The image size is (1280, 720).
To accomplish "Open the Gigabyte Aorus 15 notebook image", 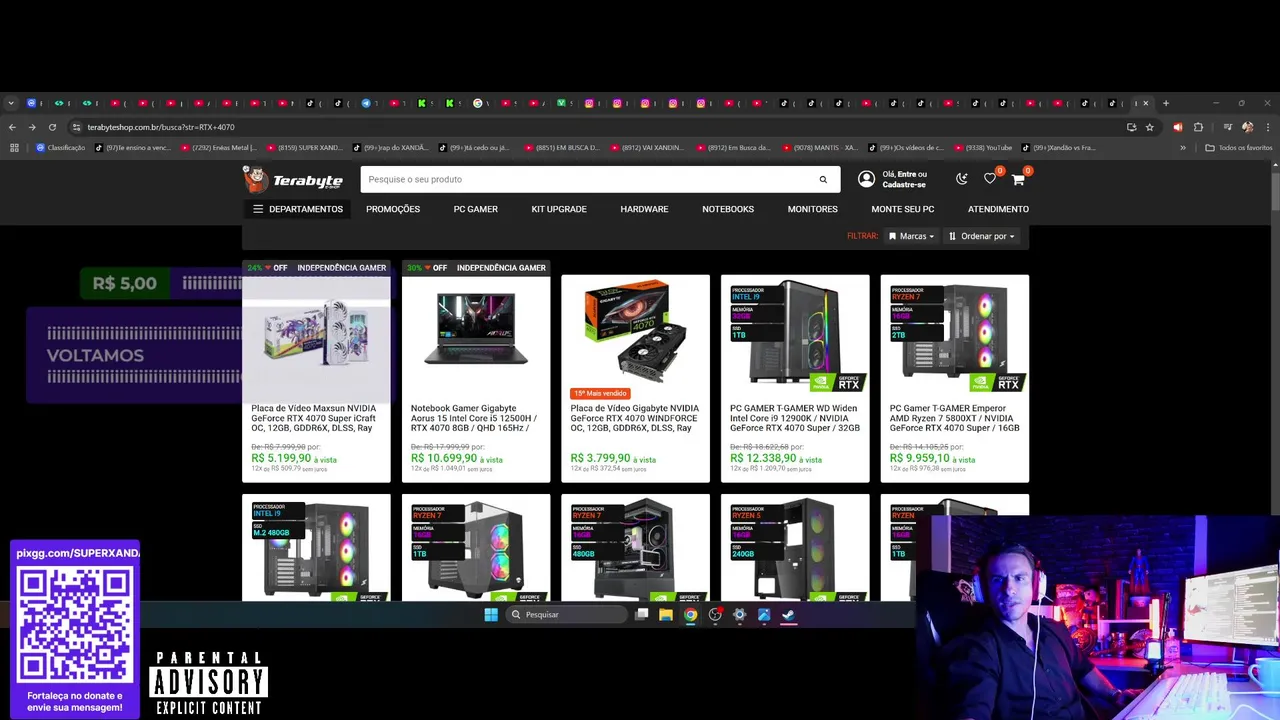I will click(x=476, y=330).
